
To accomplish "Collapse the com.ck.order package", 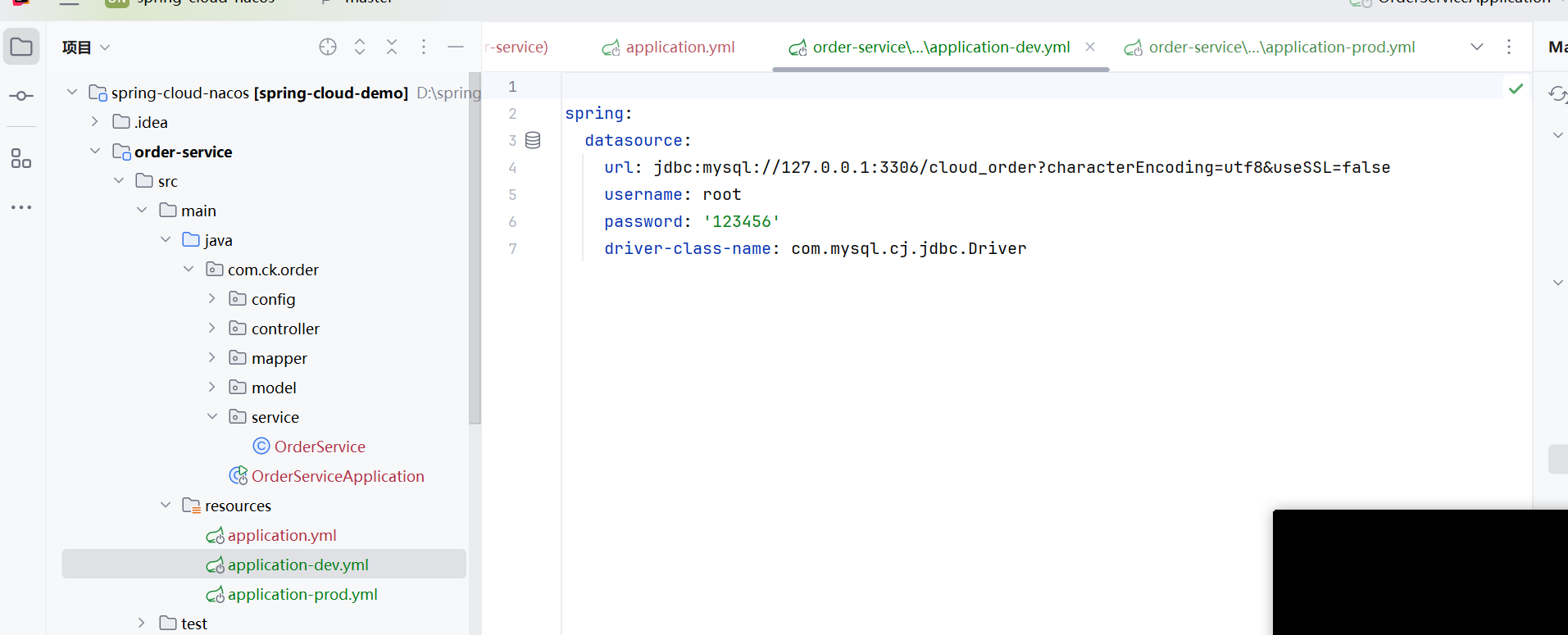I will [x=189, y=269].
